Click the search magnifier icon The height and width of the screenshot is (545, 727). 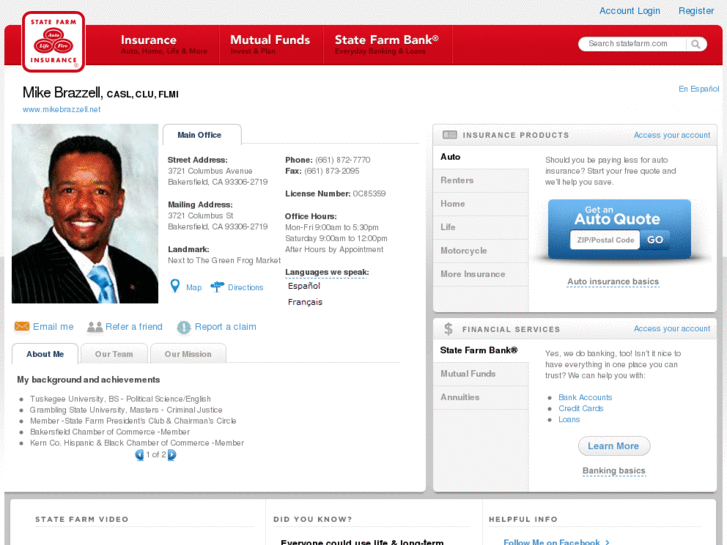pyautogui.click(x=695, y=44)
